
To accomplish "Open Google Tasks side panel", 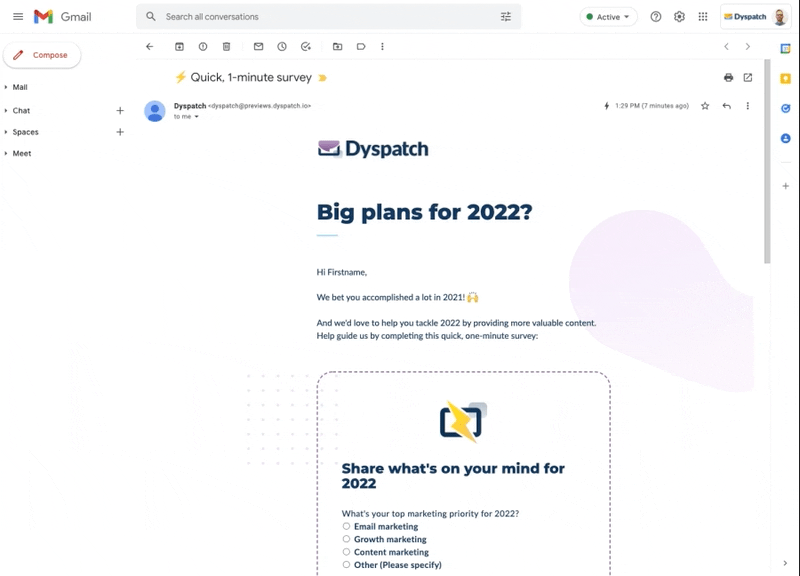I will coord(785,108).
